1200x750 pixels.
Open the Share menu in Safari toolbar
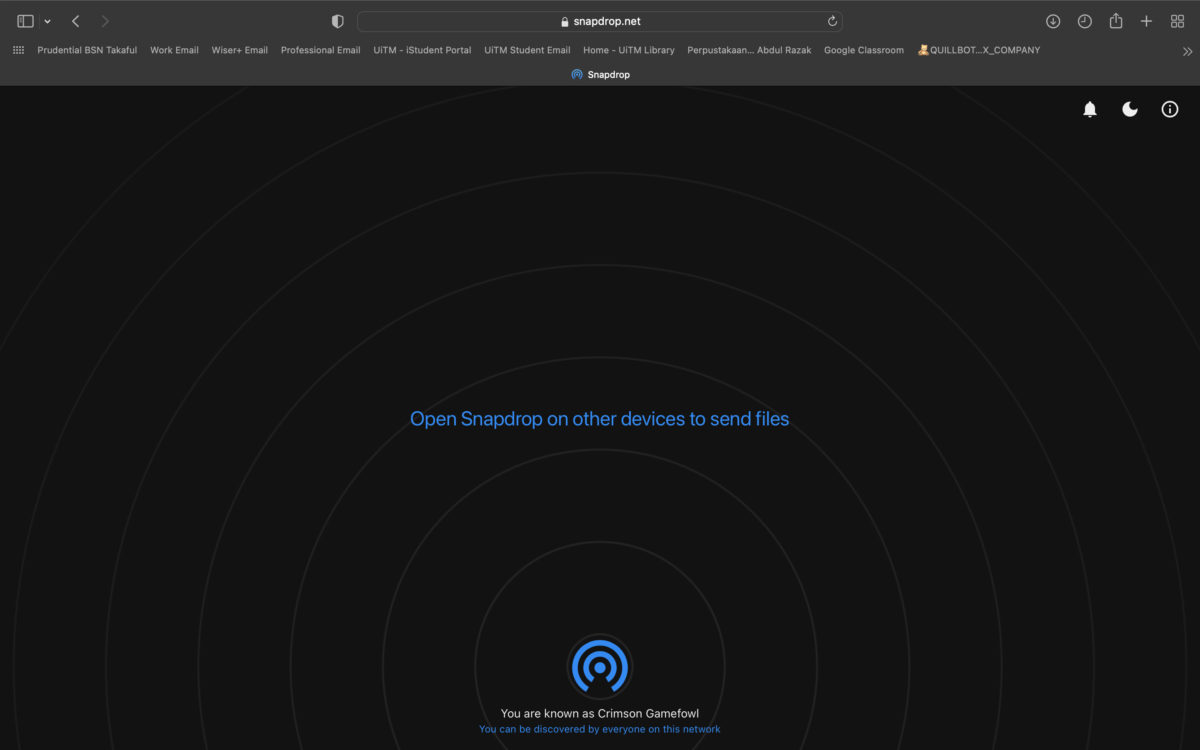1116,21
